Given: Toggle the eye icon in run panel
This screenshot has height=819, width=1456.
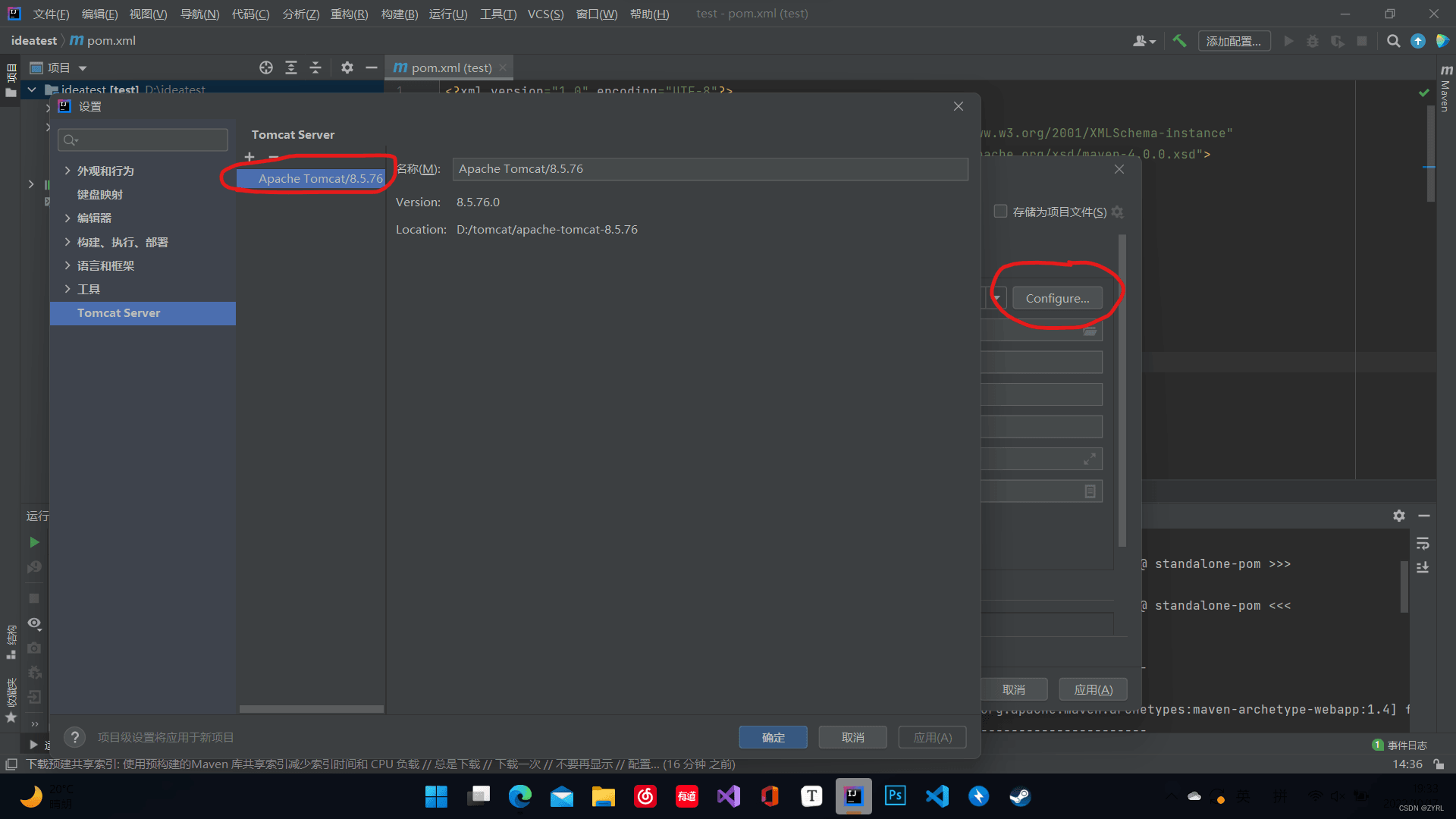Looking at the screenshot, I should click(x=34, y=623).
